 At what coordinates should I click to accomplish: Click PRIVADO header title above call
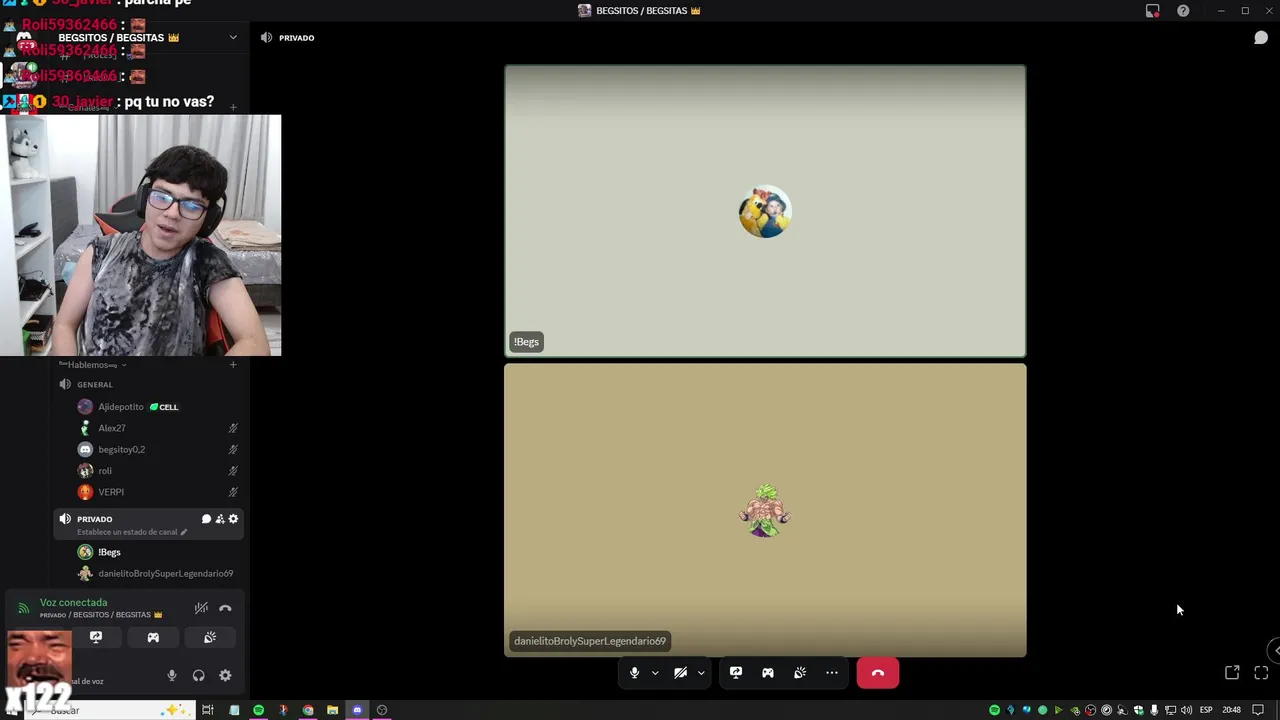(297, 38)
